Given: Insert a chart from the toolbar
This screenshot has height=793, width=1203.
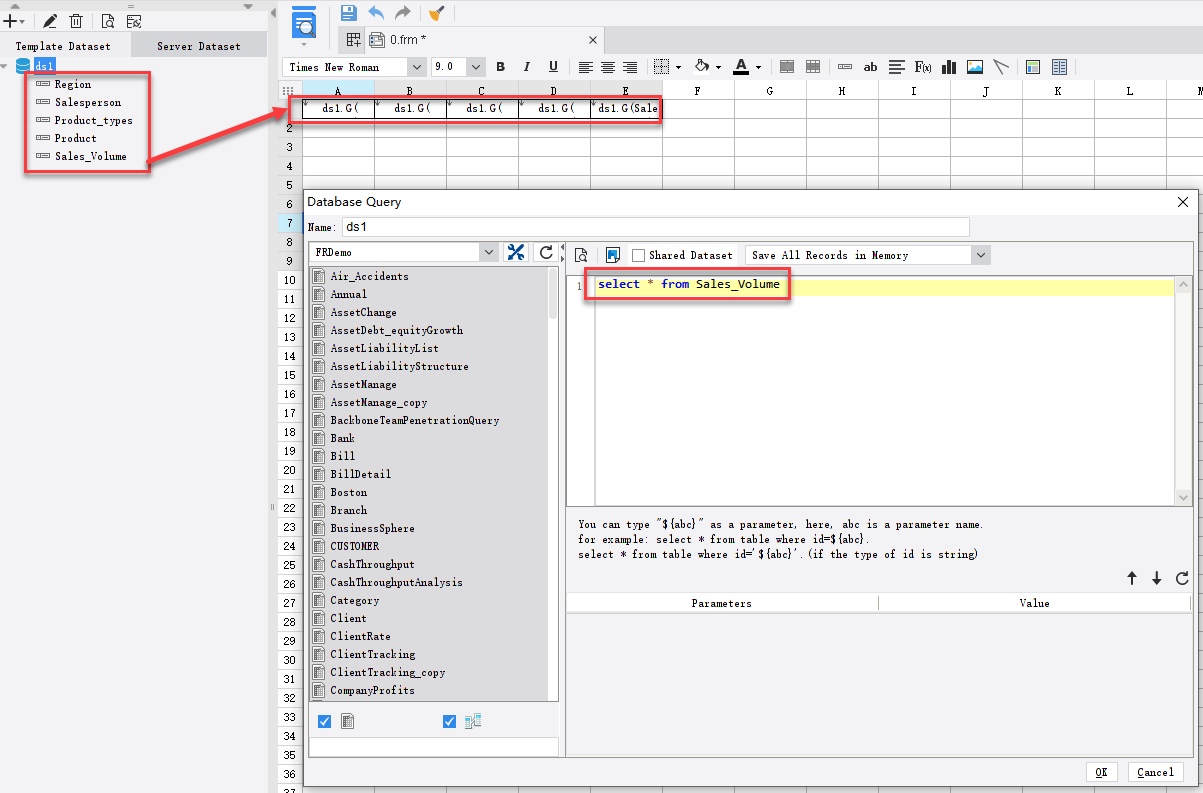Looking at the screenshot, I should tap(948, 67).
